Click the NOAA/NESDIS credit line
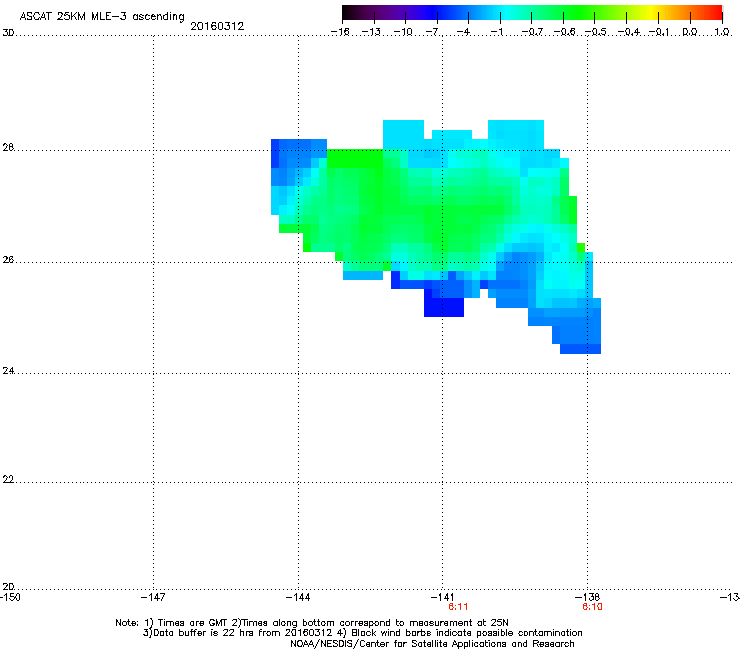740x650 pixels. click(x=432, y=644)
